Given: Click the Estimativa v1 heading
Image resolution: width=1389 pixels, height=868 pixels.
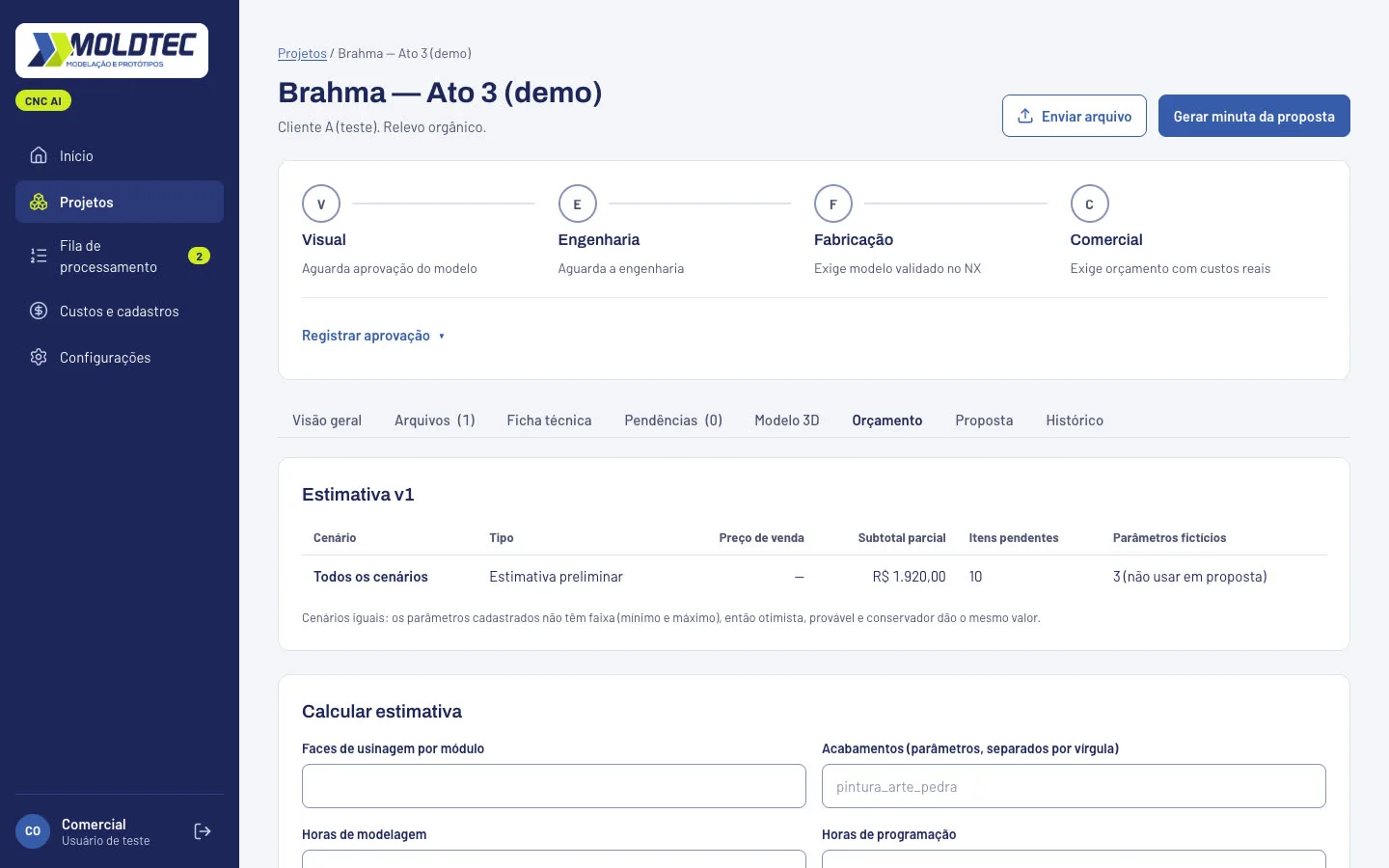Looking at the screenshot, I should (x=358, y=495).
